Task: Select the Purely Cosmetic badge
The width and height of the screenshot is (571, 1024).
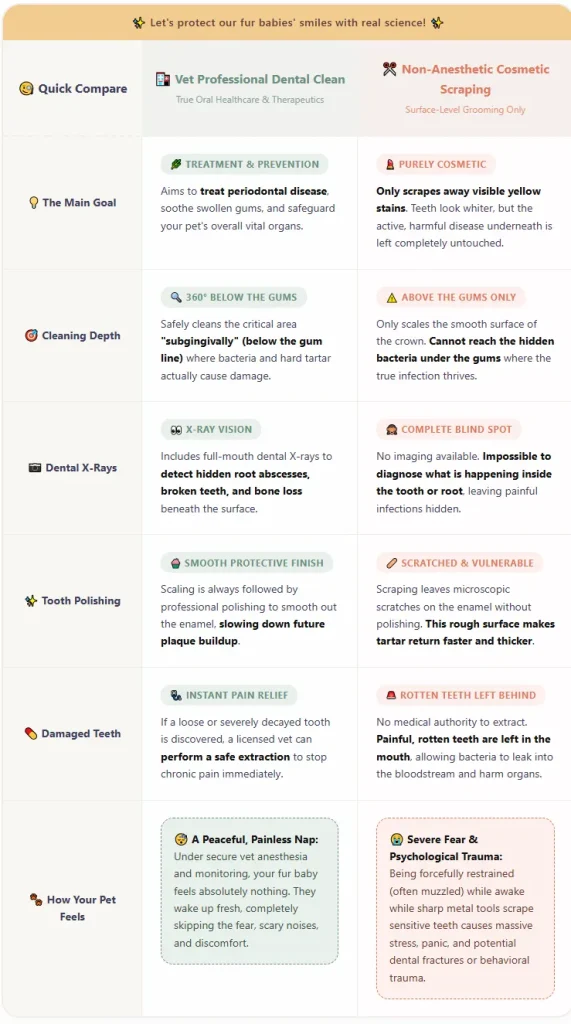Action: tap(436, 164)
